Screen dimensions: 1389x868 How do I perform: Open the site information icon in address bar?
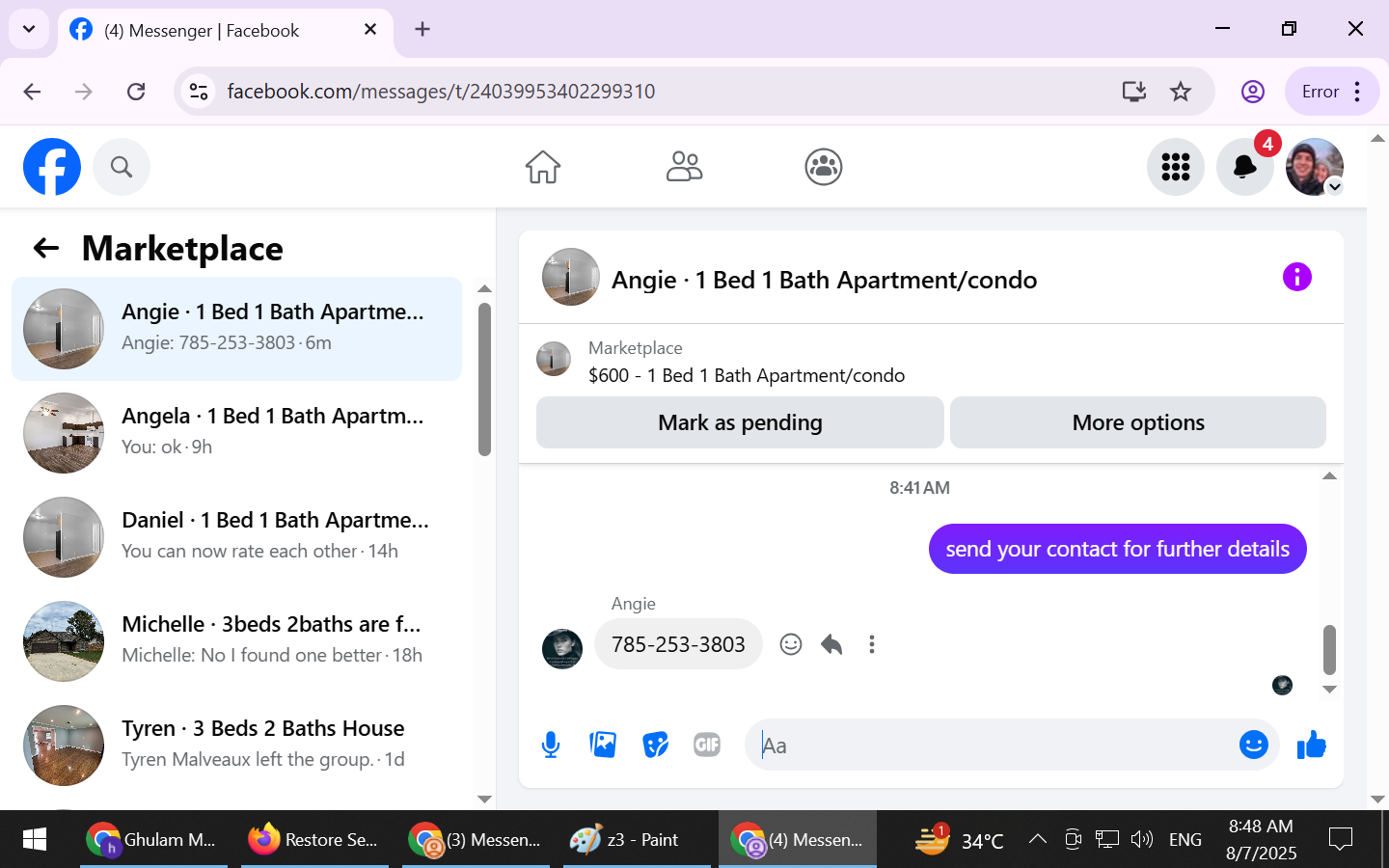click(199, 92)
